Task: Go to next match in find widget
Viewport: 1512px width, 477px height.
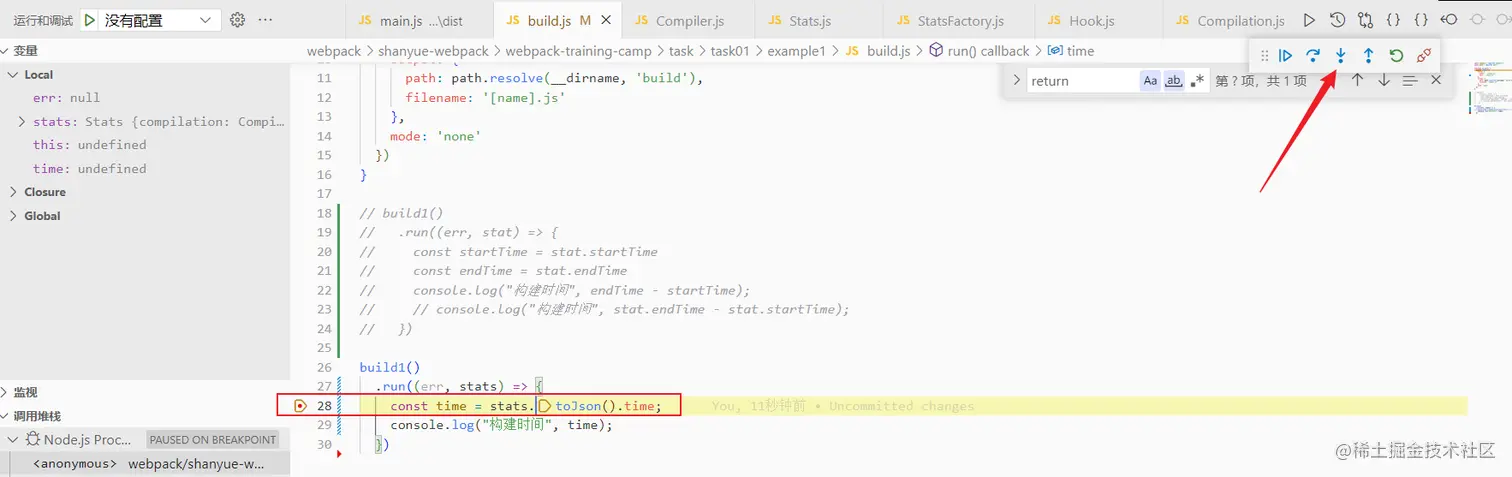Action: pyautogui.click(x=1384, y=80)
